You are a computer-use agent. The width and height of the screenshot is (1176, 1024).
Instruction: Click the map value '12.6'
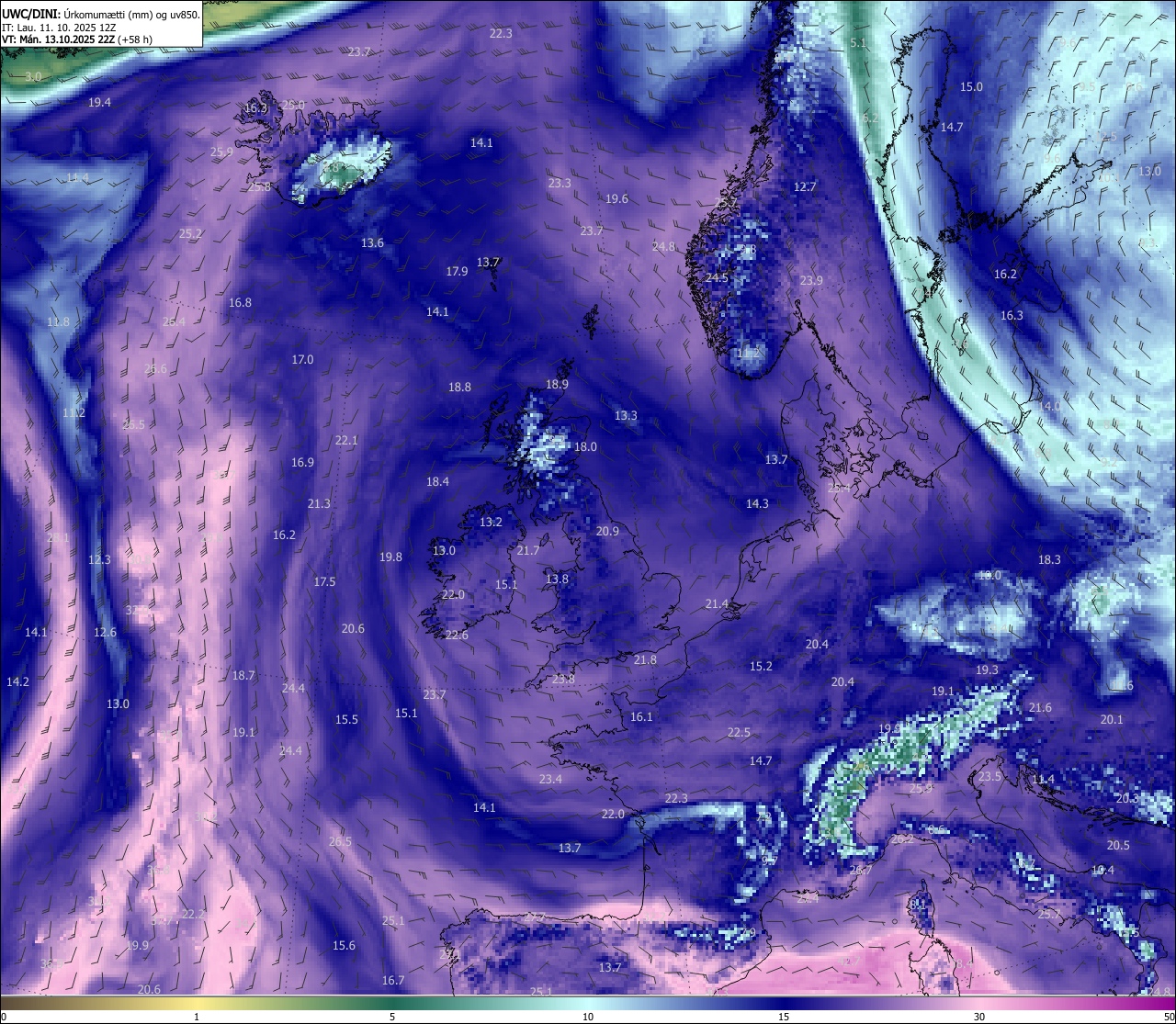[x=105, y=633]
